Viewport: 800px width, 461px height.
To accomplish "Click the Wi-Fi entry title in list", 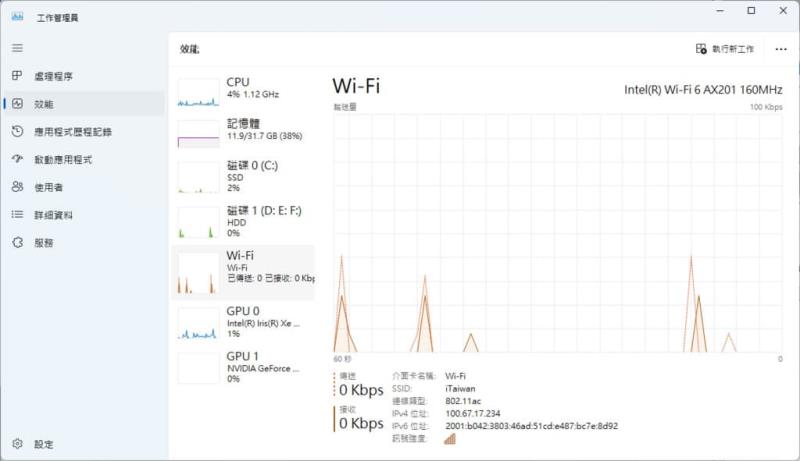I will pyautogui.click(x=240, y=255).
